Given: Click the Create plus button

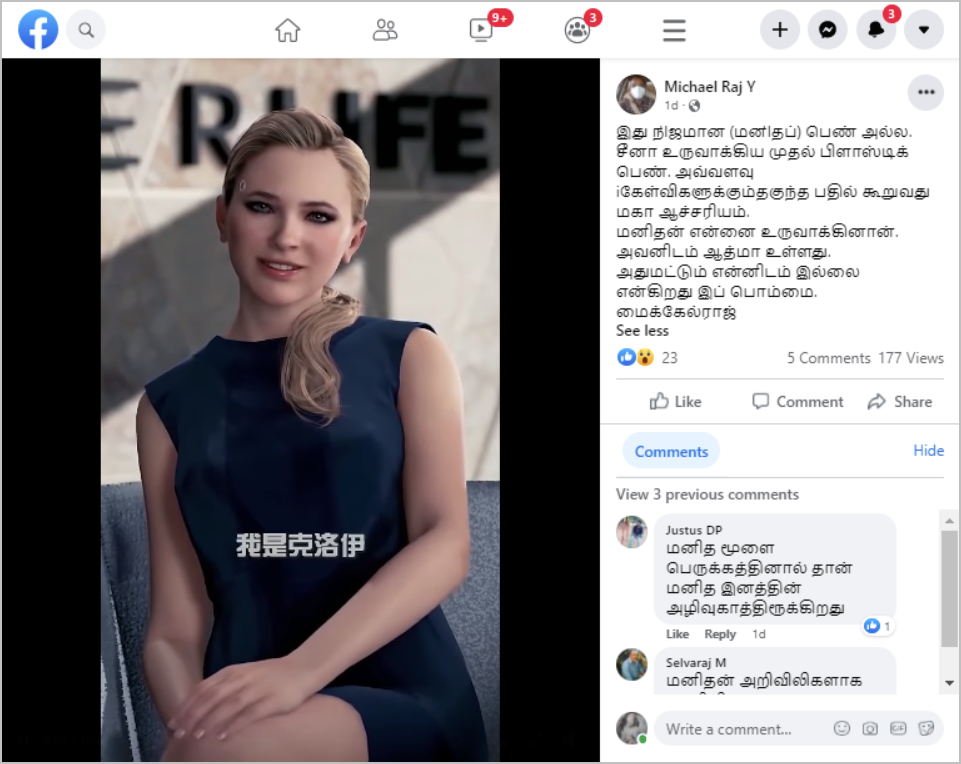Looking at the screenshot, I should [x=780, y=29].
